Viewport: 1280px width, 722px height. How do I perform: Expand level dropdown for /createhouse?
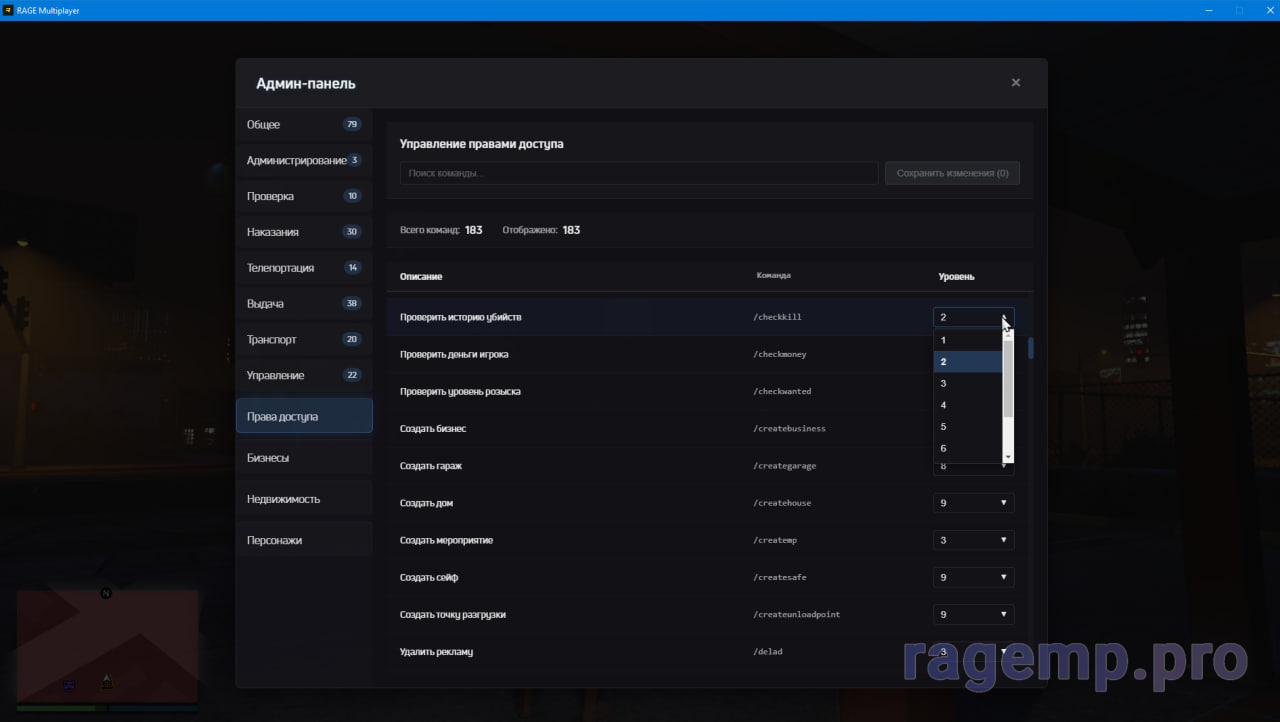click(973, 503)
